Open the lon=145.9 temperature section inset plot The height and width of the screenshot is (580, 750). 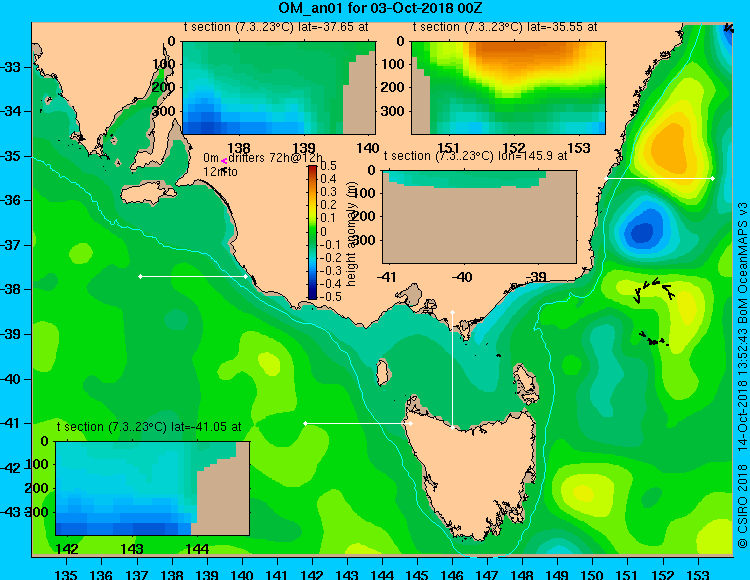coord(479,217)
